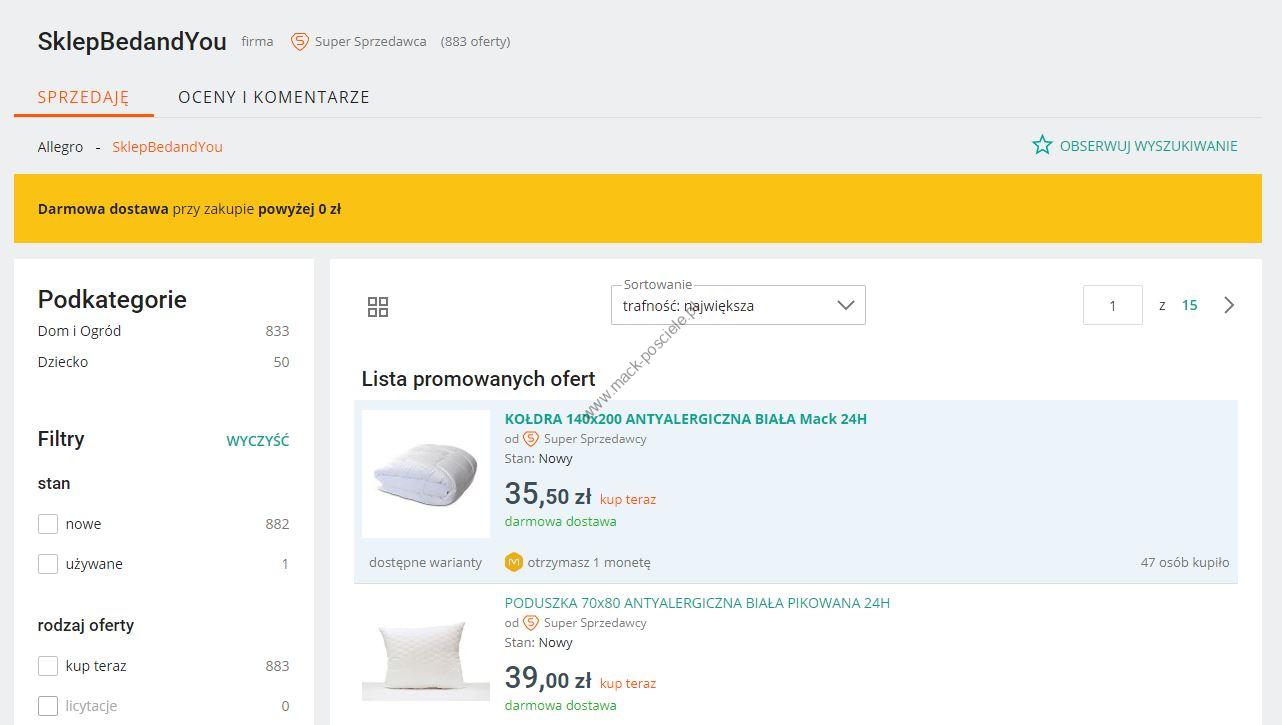Check the 'licytacje' offer type checkbox

coord(48,706)
